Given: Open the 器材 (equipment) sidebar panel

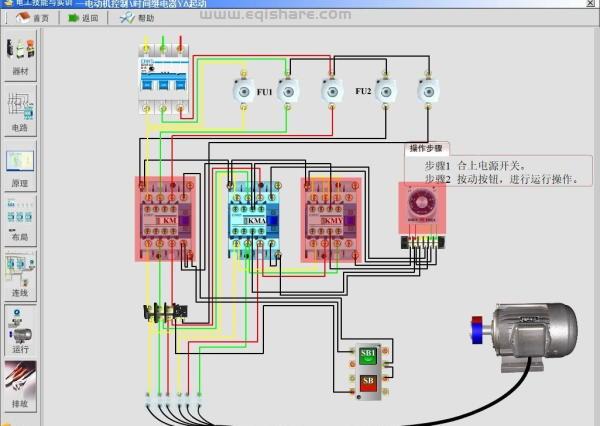Looking at the screenshot, I should pos(20,54).
